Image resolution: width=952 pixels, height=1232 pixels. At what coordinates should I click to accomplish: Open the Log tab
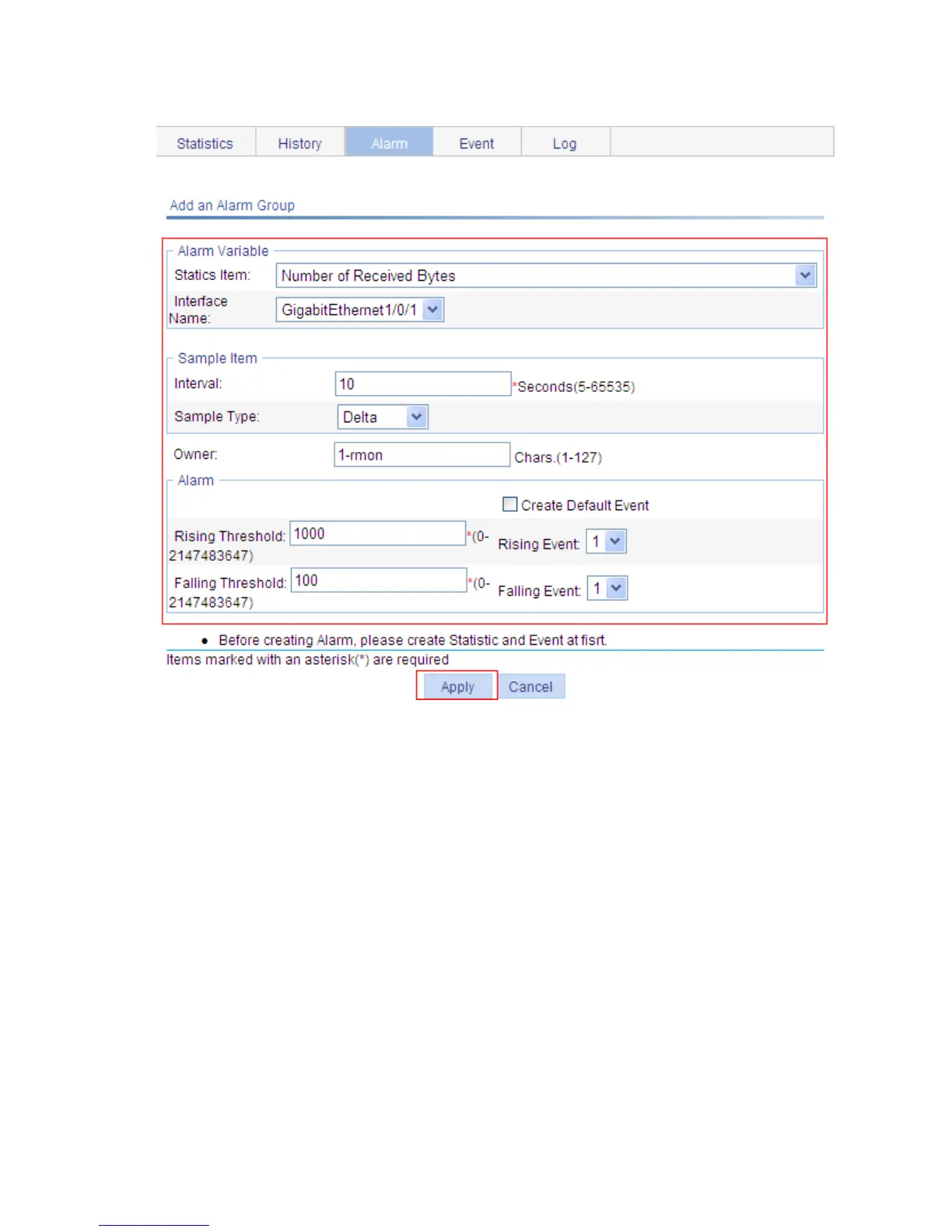click(565, 143)
